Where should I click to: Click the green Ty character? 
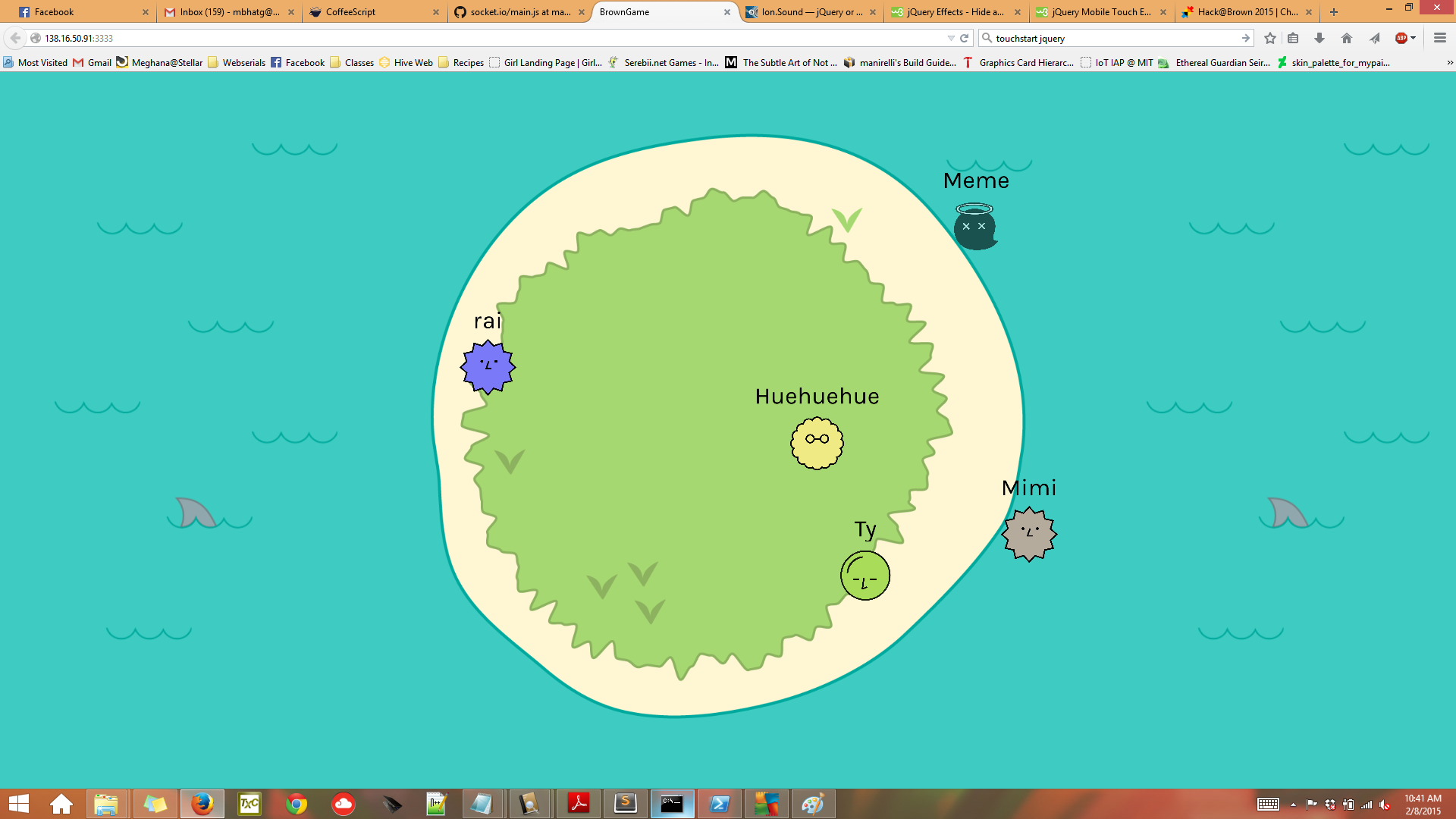point(864,576)
